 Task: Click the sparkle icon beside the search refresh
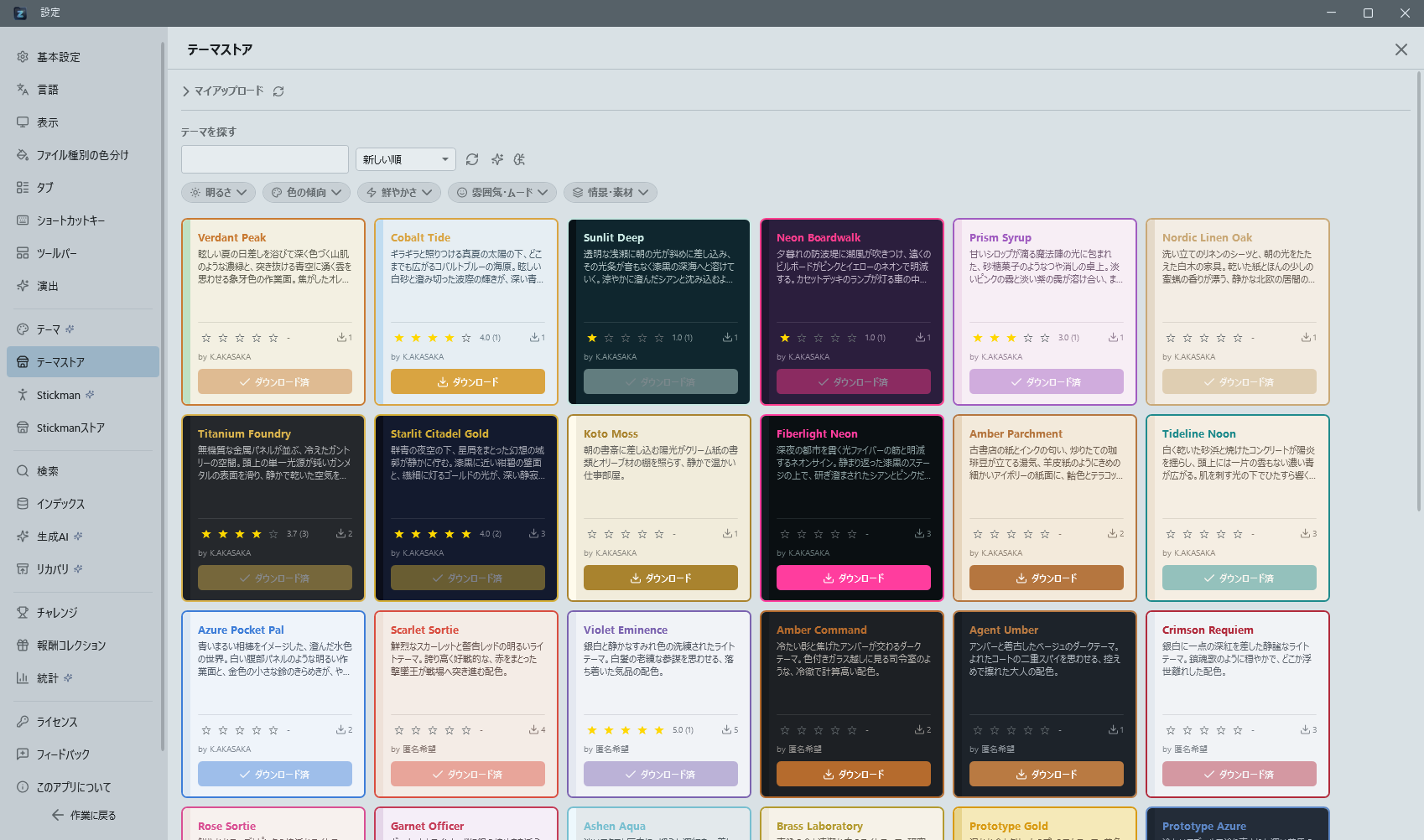pos(497,159)
